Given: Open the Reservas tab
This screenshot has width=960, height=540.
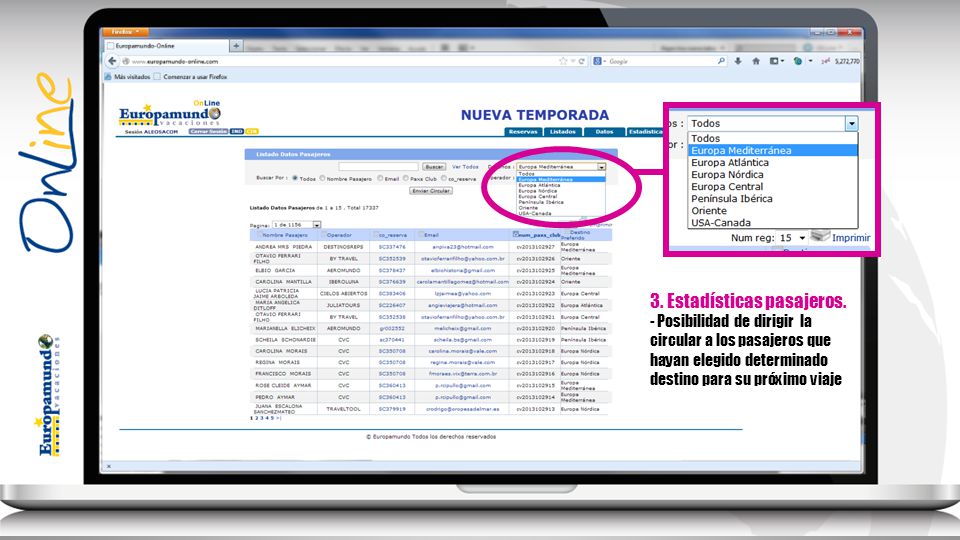Looking at the screenshot, I should 523,132.
